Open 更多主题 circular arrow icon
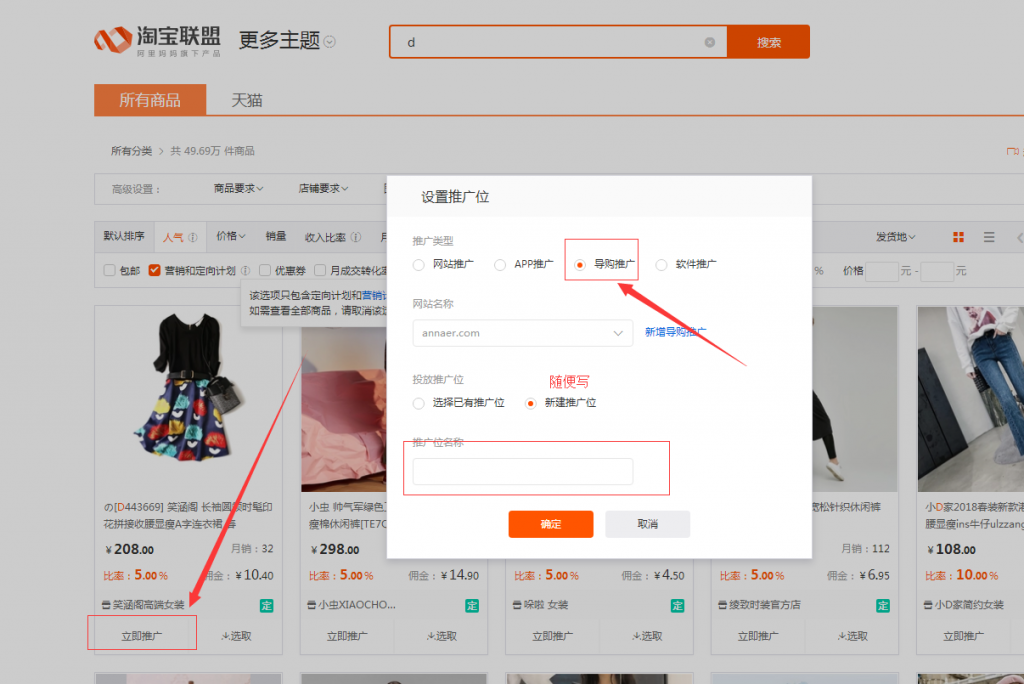This screenshot has height=684, width=1024. [x=330, y=42]
